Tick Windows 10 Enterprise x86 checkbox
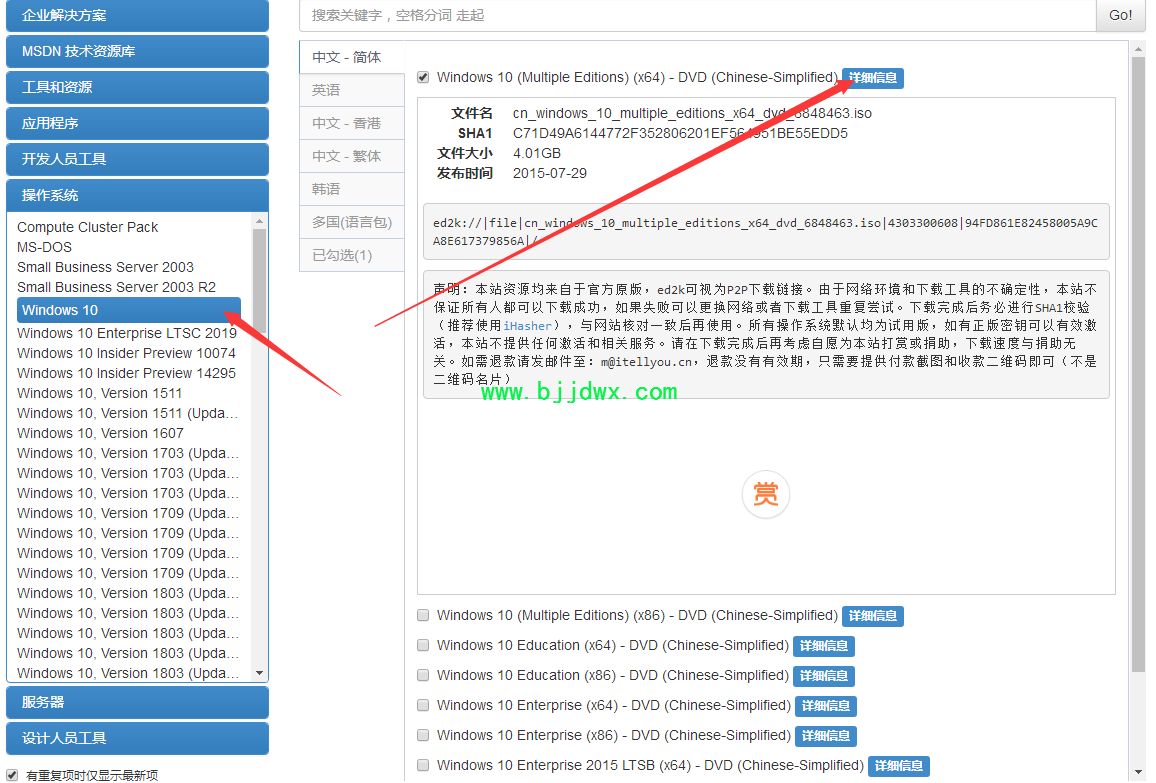Viewport: 1156px width, 783px height. click(x=423, y=735)
